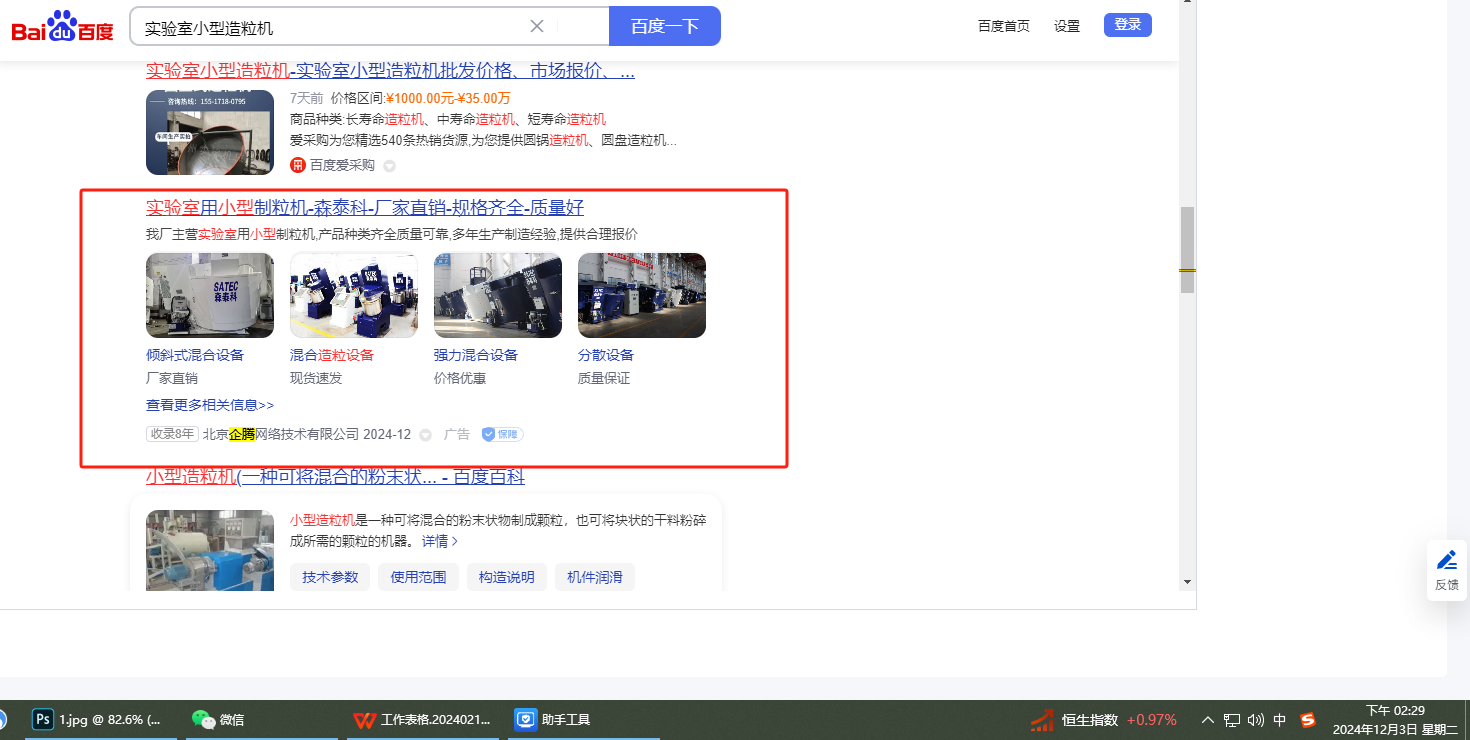The image size is (1470, 740).
Task: Clear the search box with the X icon
Action: click(x=537, y=26)
